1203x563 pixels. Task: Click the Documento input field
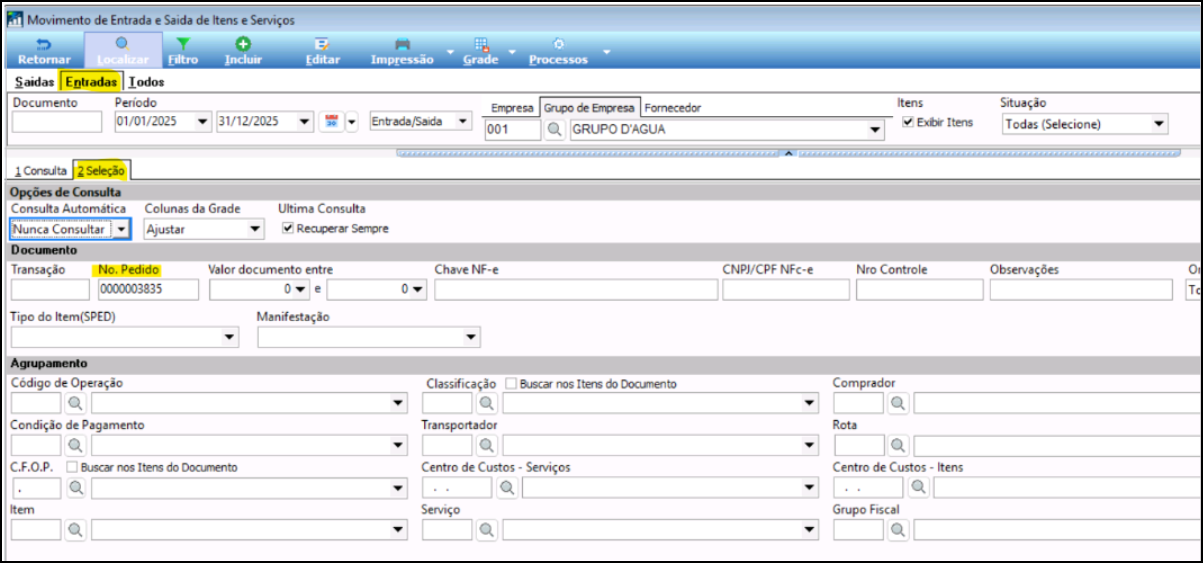click(x=57, y=122)
